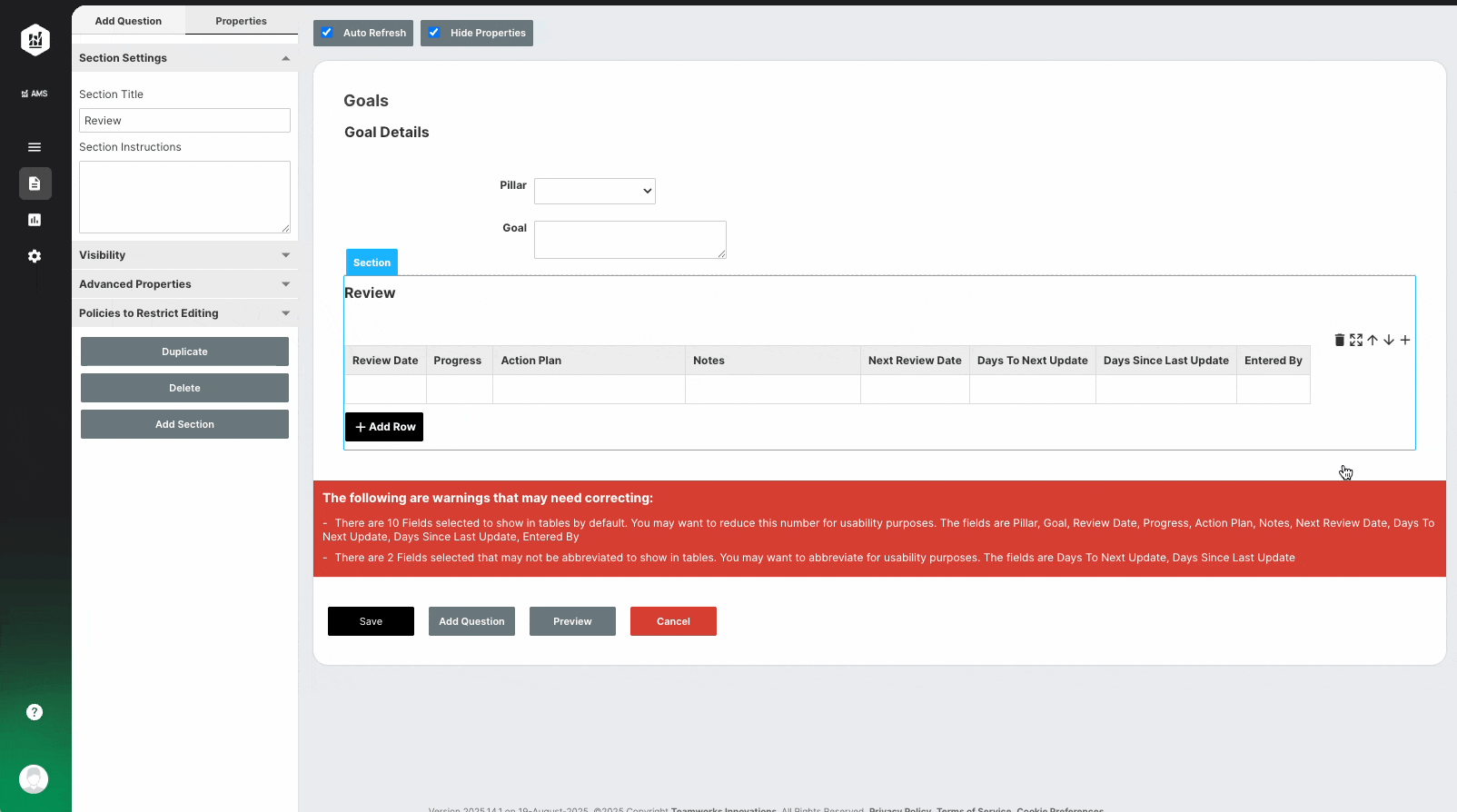Click the plus icon on the Review section
1457x812 pixels.
(x=1405, y=340)
